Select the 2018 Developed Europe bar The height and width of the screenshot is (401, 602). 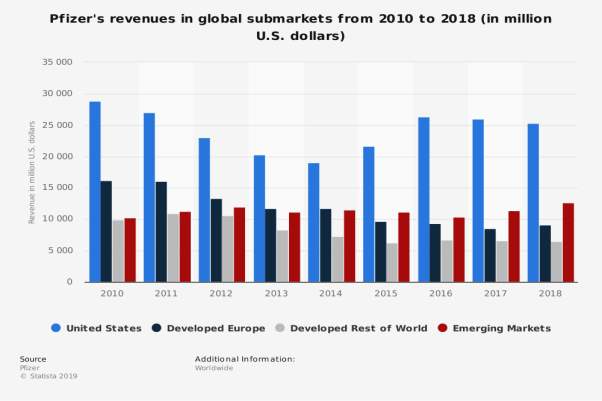pos(545,254)
